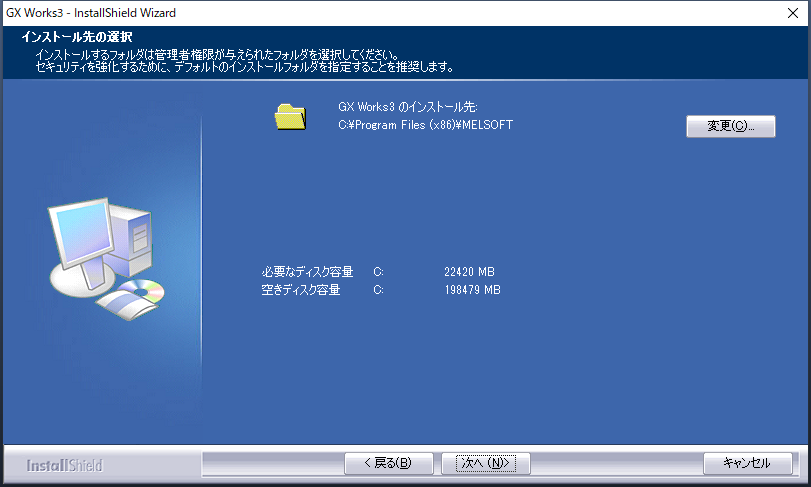Cancel installation with the キャンセル button
The image size is (811, 487).
746,463
